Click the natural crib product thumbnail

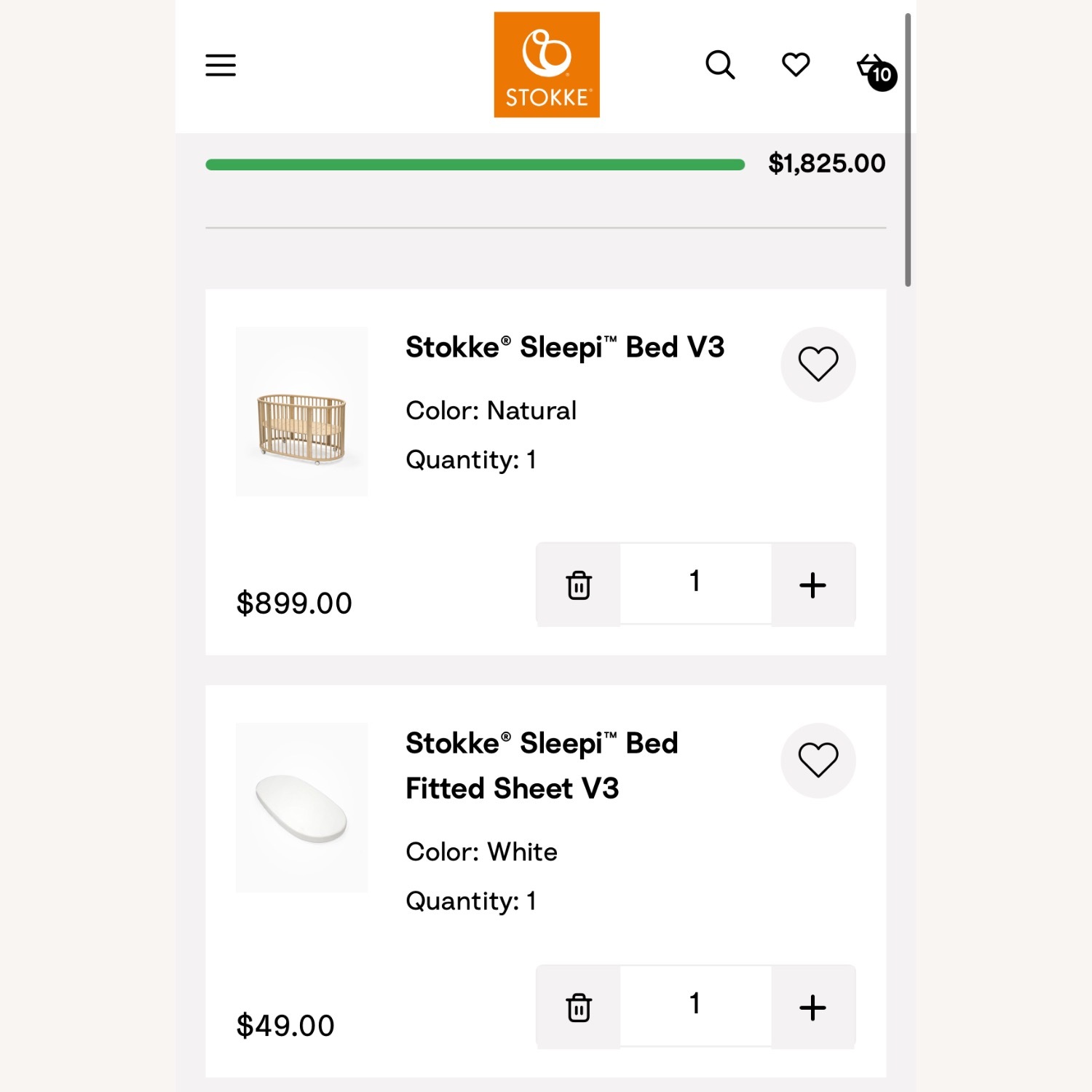301,412
